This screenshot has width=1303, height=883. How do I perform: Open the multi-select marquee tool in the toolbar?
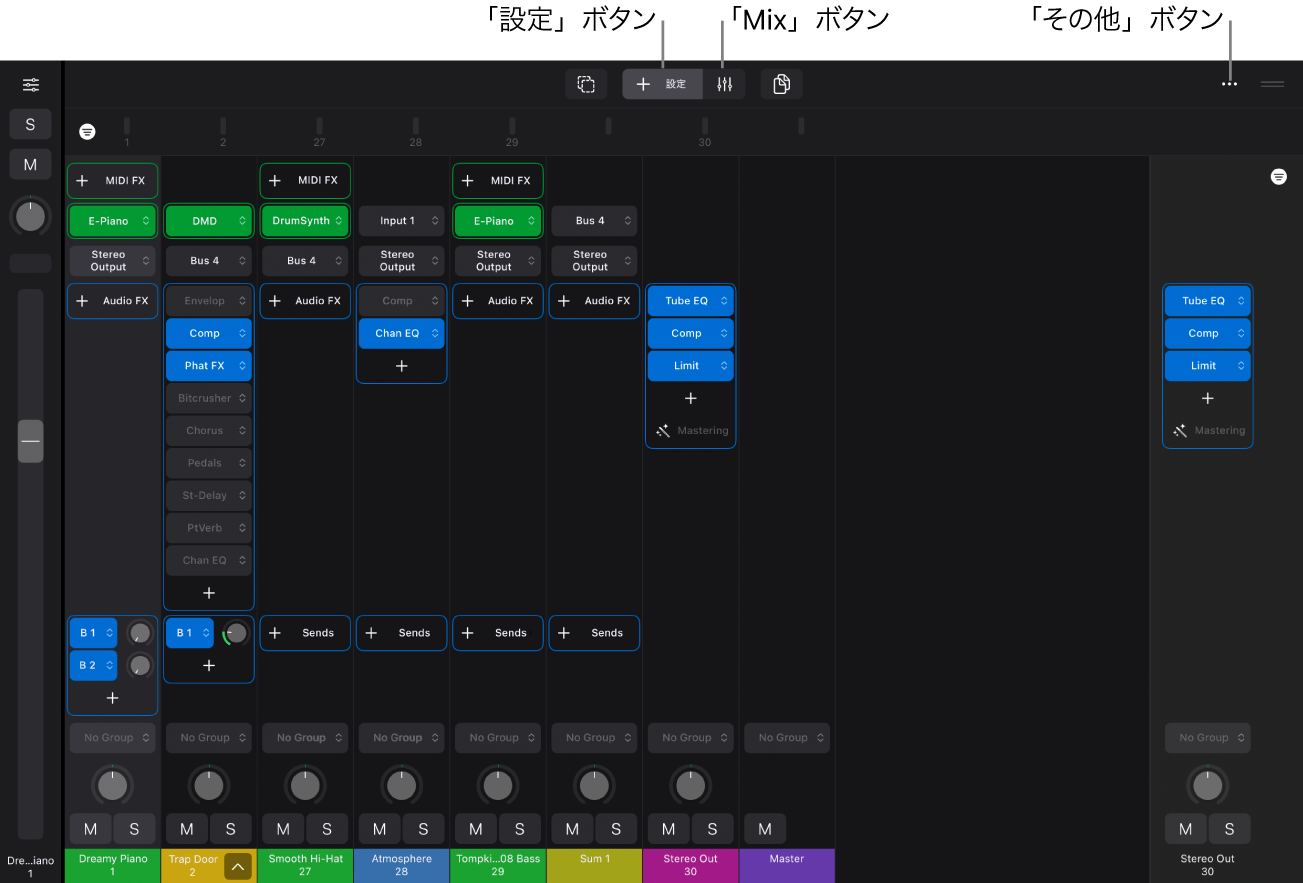pyautogui.click(x=586, y=84)
